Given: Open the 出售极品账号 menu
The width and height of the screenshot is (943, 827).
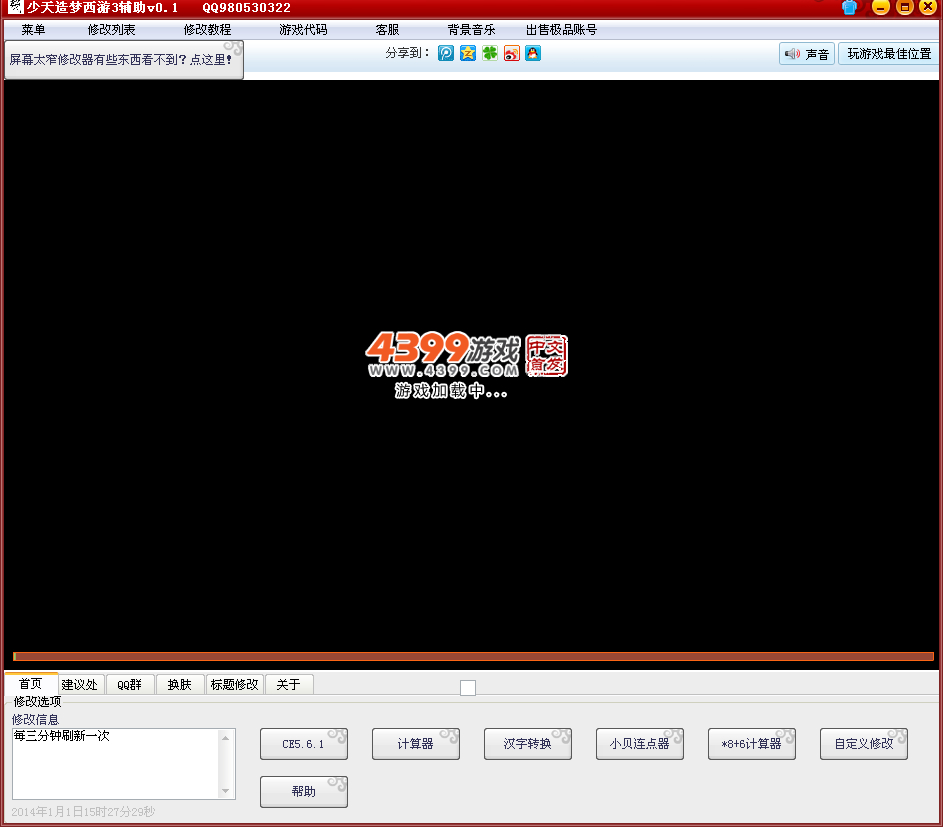Looking at the screenshot, I should click(x=561, y=29).
